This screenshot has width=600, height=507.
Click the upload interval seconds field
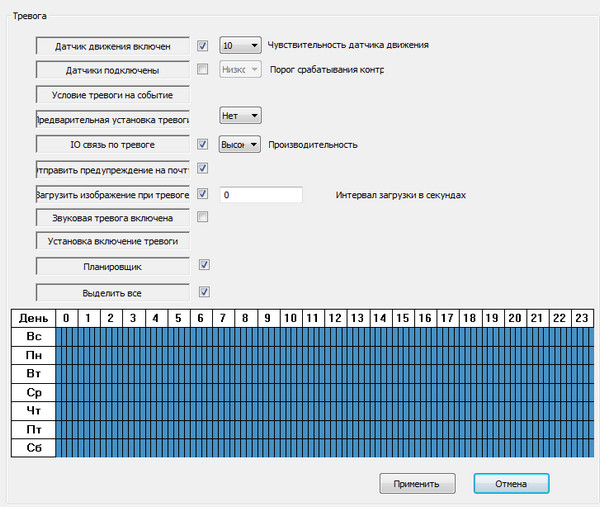pos(261,194)
